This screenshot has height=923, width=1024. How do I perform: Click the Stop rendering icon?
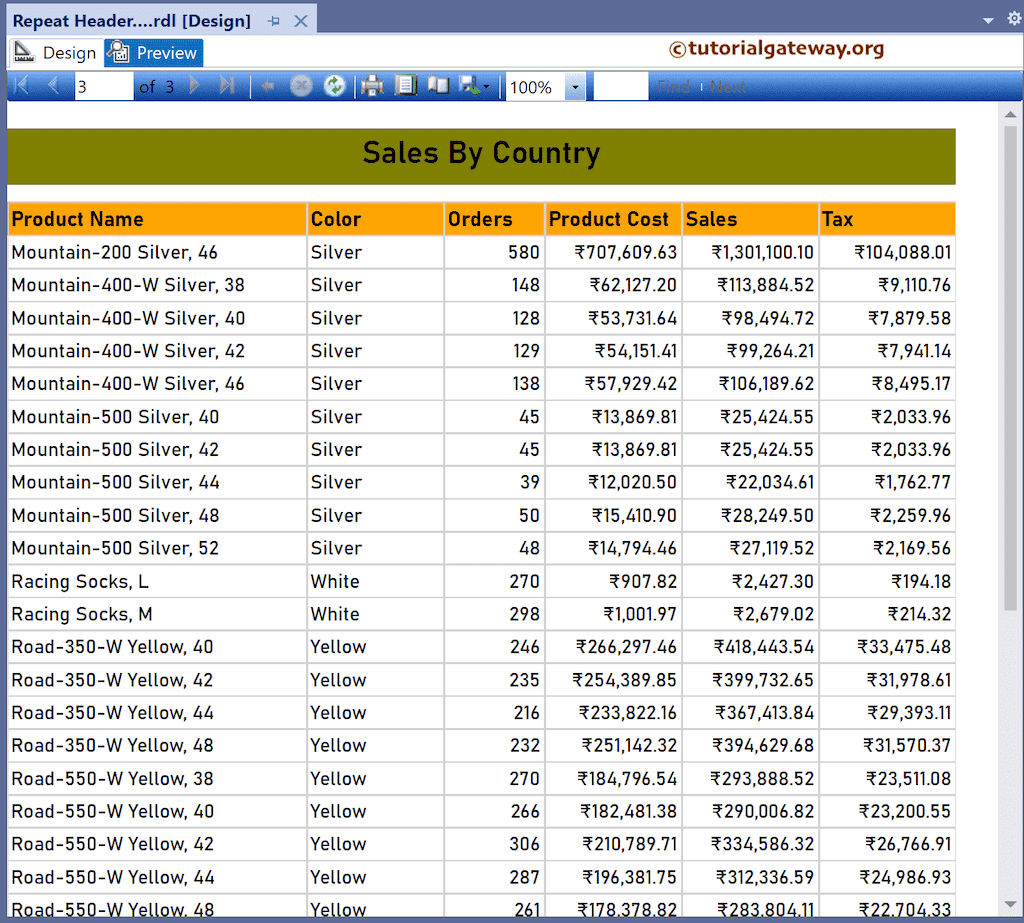coord(301,87)
